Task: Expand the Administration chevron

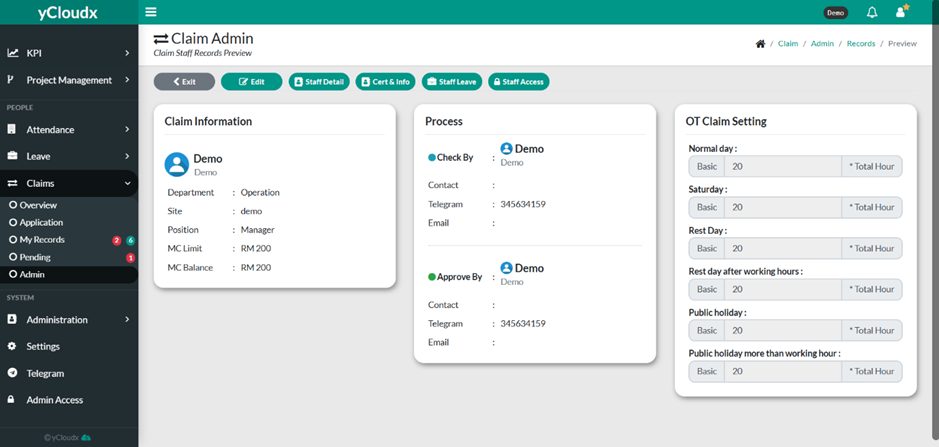Action: click(x=127, y=319)
